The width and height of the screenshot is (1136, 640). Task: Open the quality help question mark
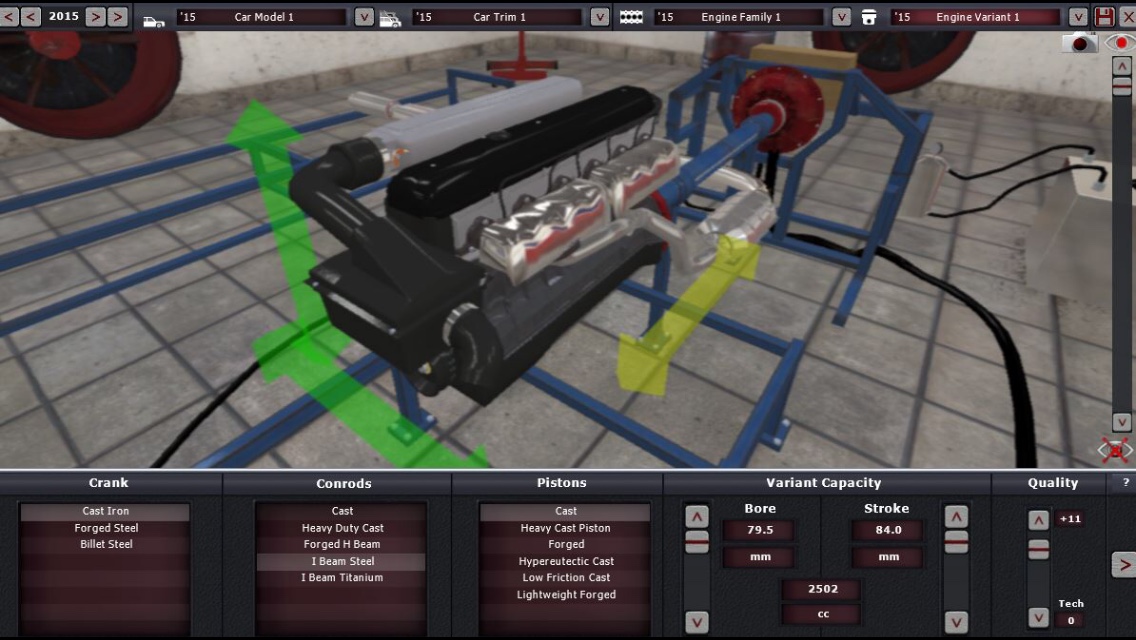coord(1125,482)
